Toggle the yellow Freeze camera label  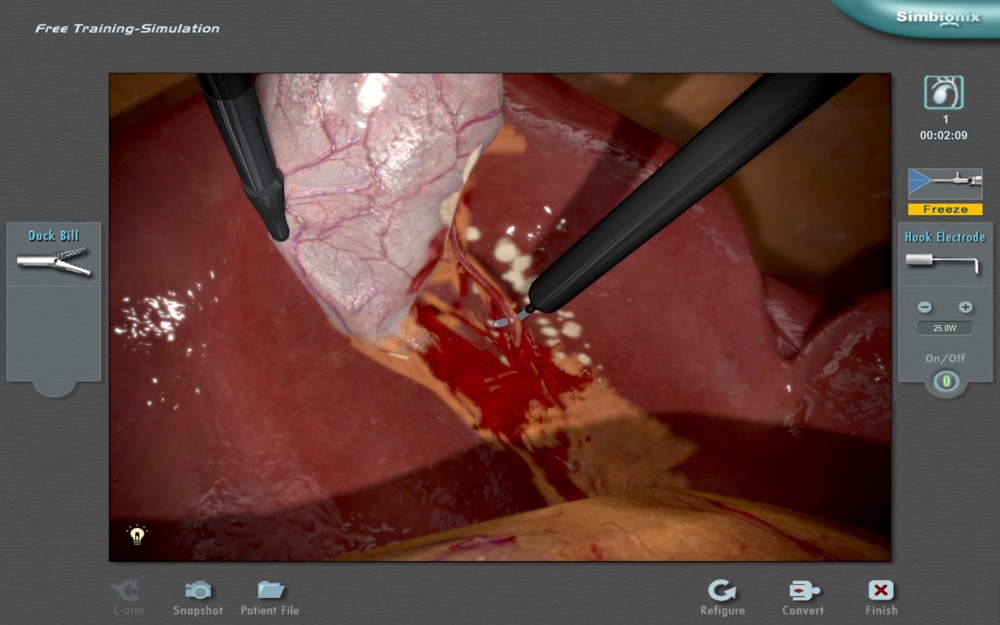tap(945, 210)
